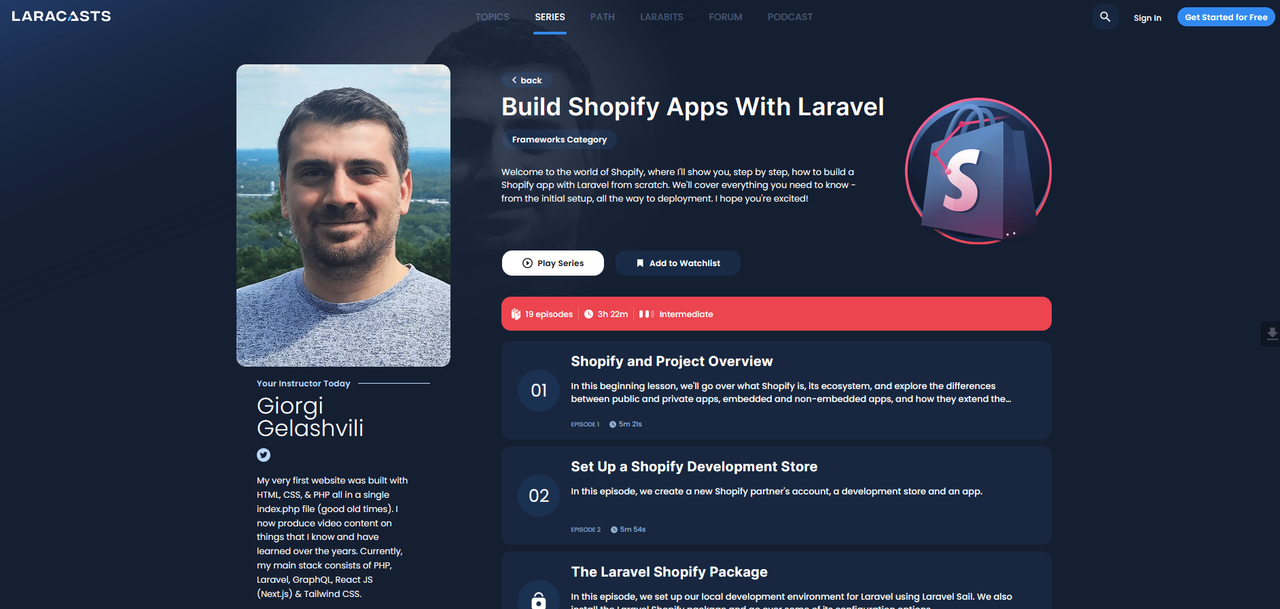Open the search magnifier icon
Image resolution: width=1280 pixels, height=609 pixels.
(x=1105, y=17)
